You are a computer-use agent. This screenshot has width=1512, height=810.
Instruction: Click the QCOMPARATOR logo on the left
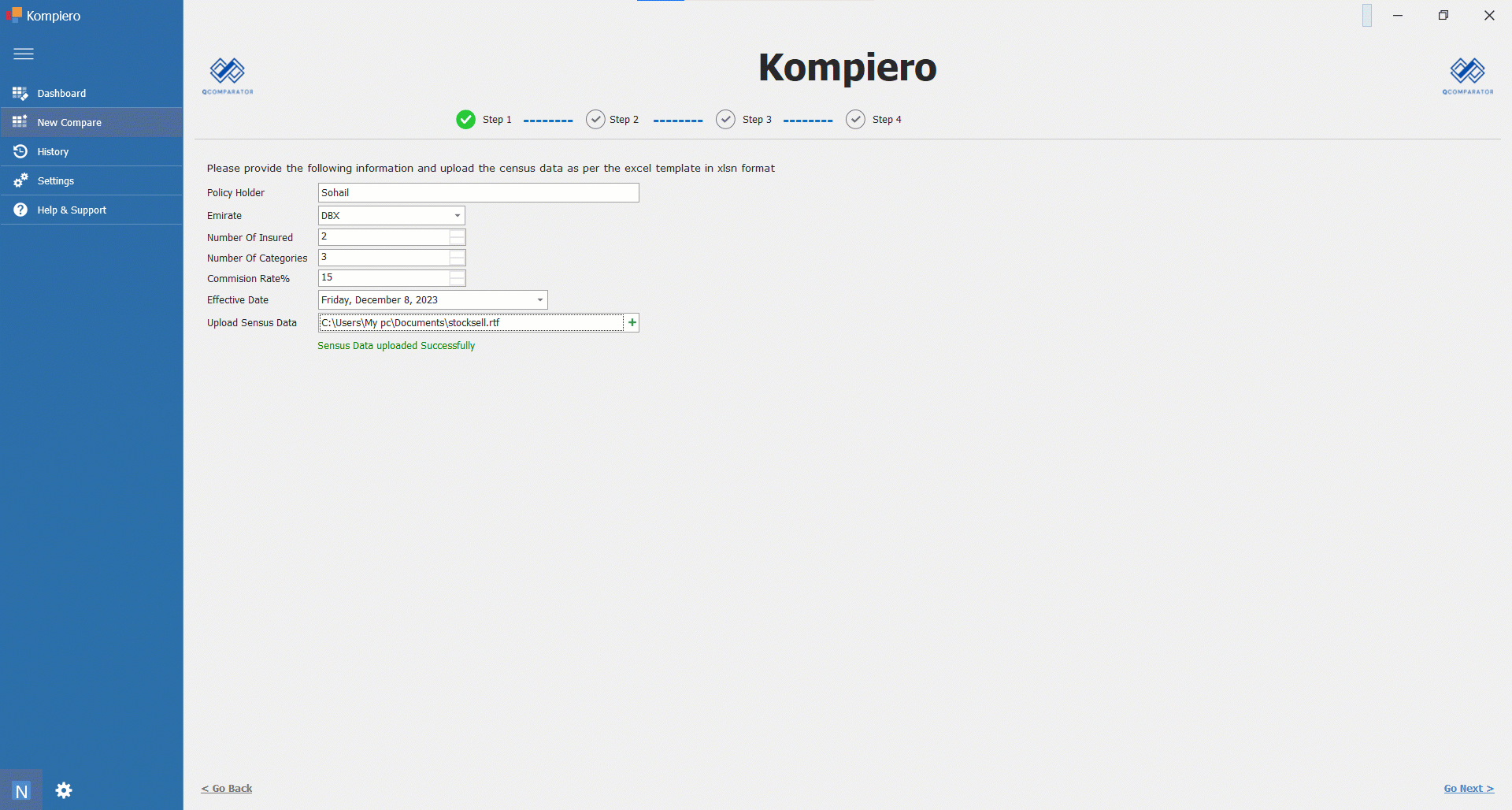(228, 75)
